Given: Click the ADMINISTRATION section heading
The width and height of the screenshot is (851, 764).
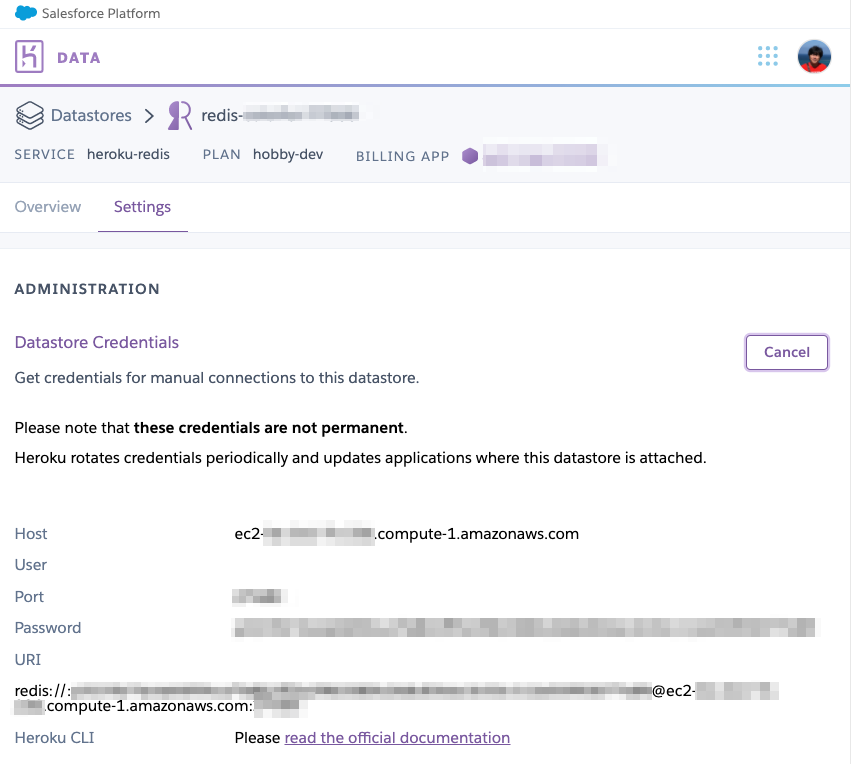Looking at the screenshot, I should click(x=87, y=289).
